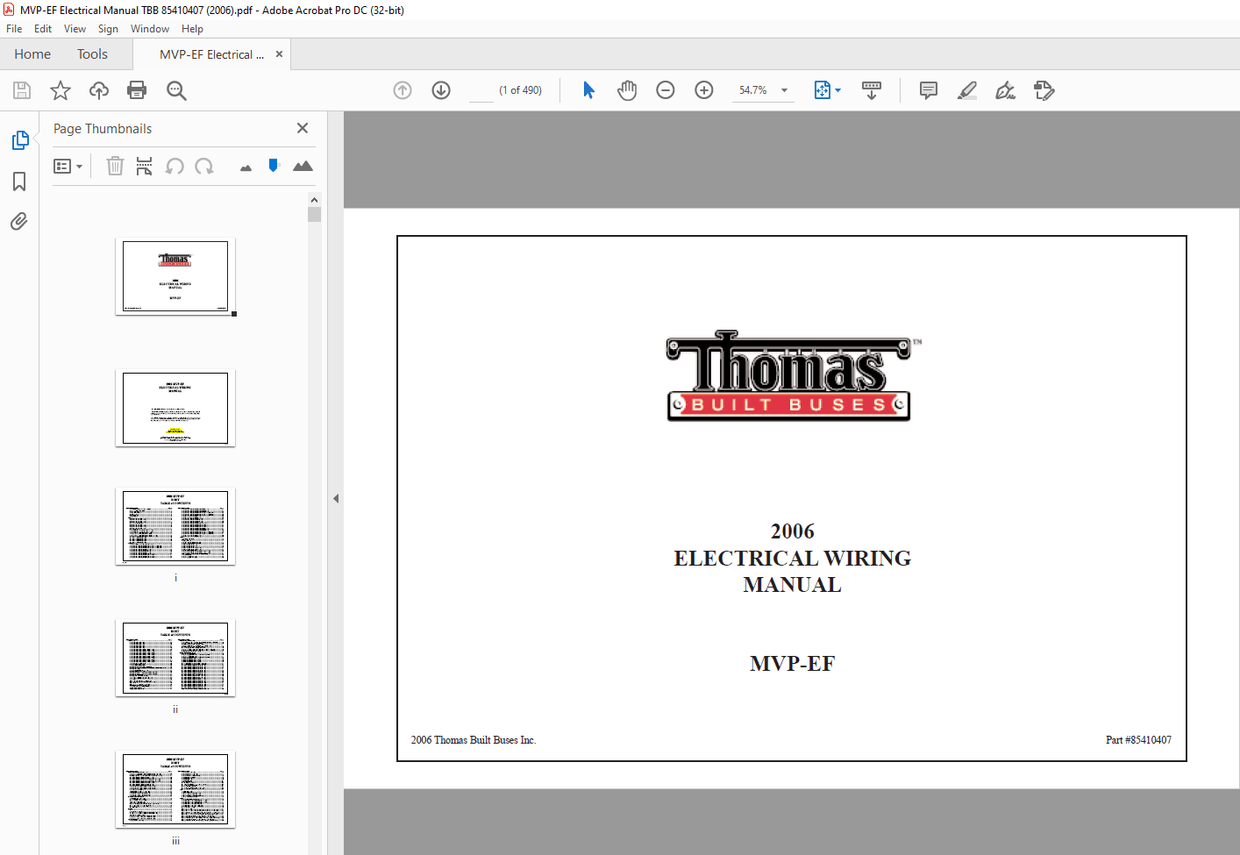Go to next page arrow
The width and height of the screenshot is (1240, 855).
[x=441, y=91]
